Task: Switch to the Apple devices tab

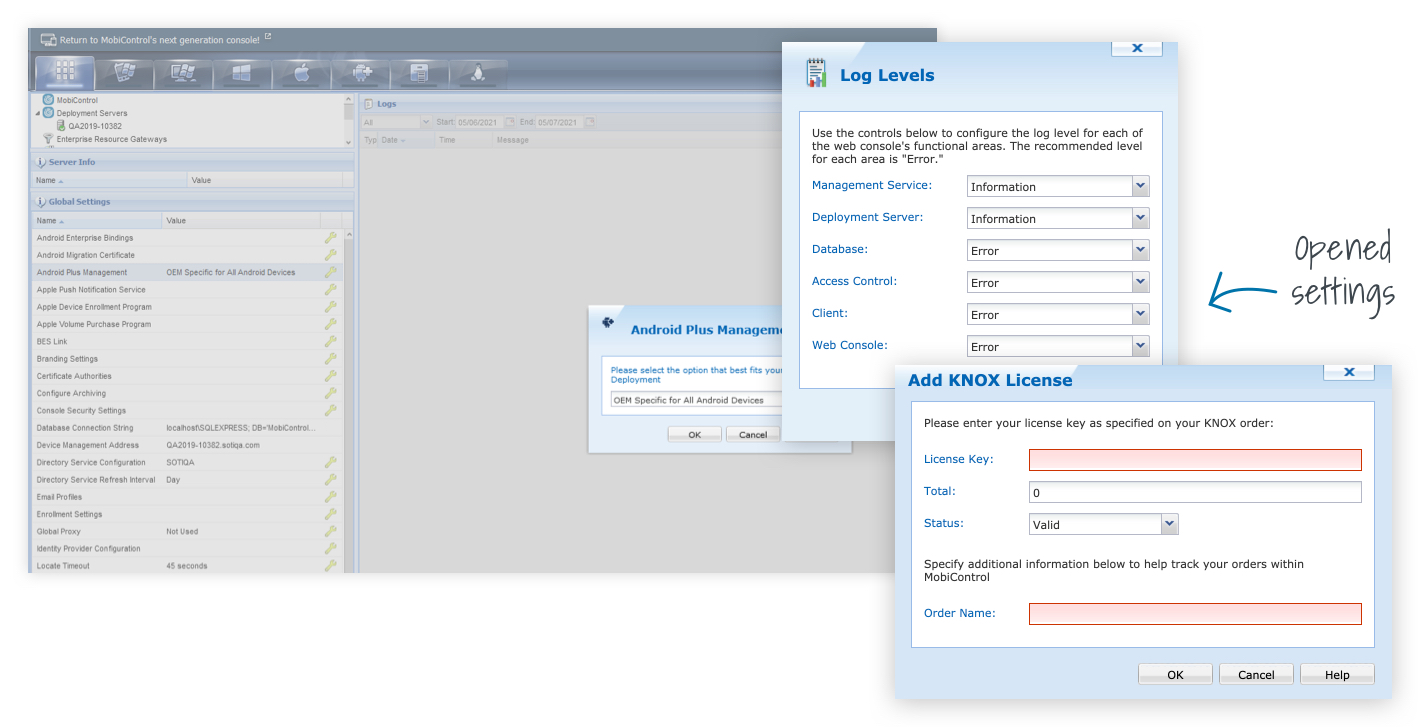Action: point(302,72)
